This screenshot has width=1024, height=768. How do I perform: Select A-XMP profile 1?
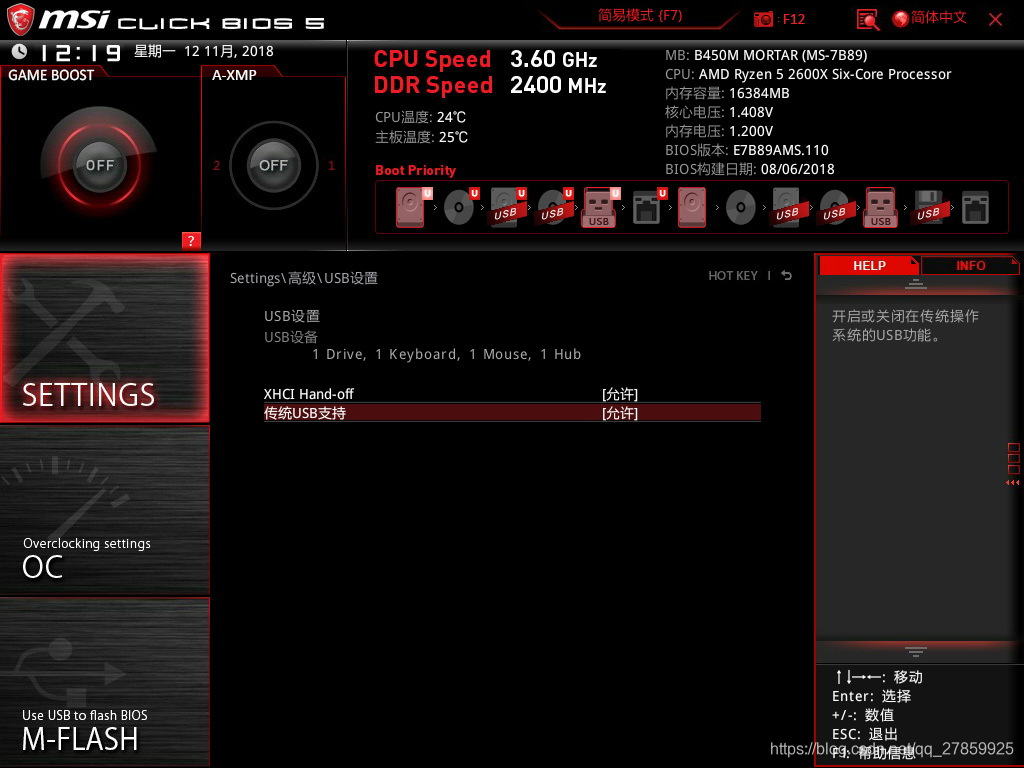click(x=331, y=165)
